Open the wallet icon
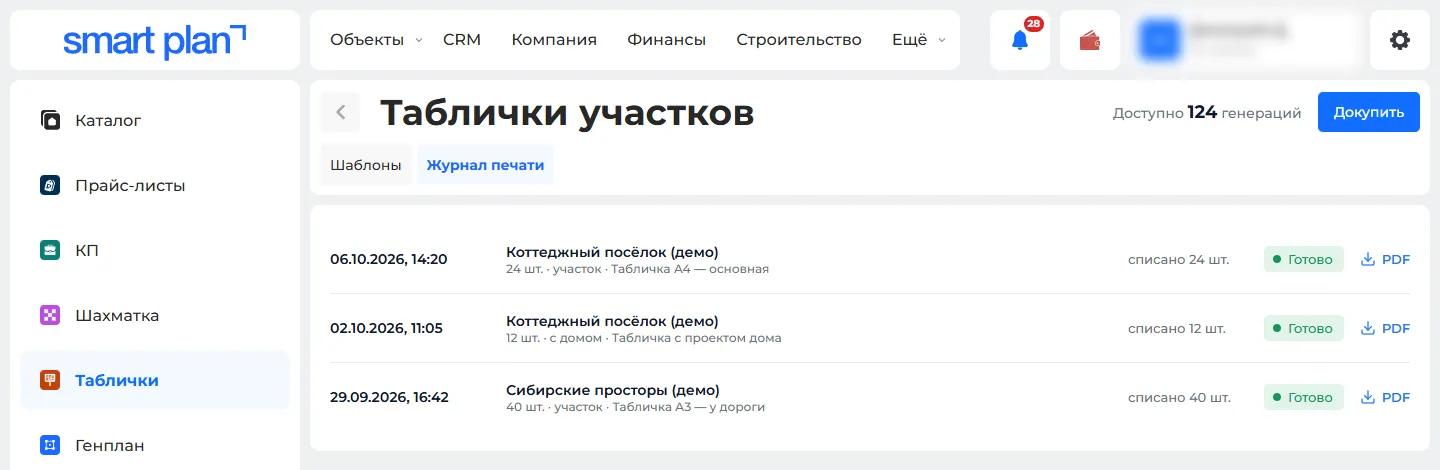This screenshot has height=470, width=1440. click(x=1090, y=41)
